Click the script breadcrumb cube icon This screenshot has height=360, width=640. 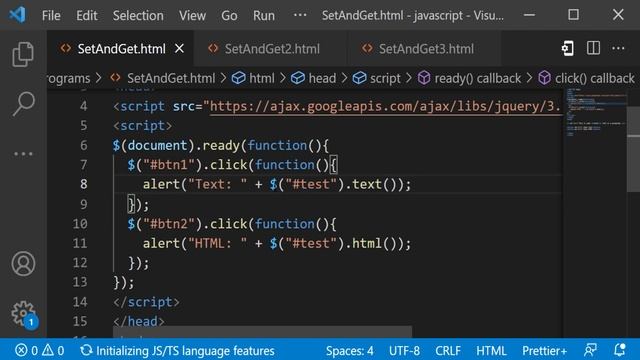point(359,78)
